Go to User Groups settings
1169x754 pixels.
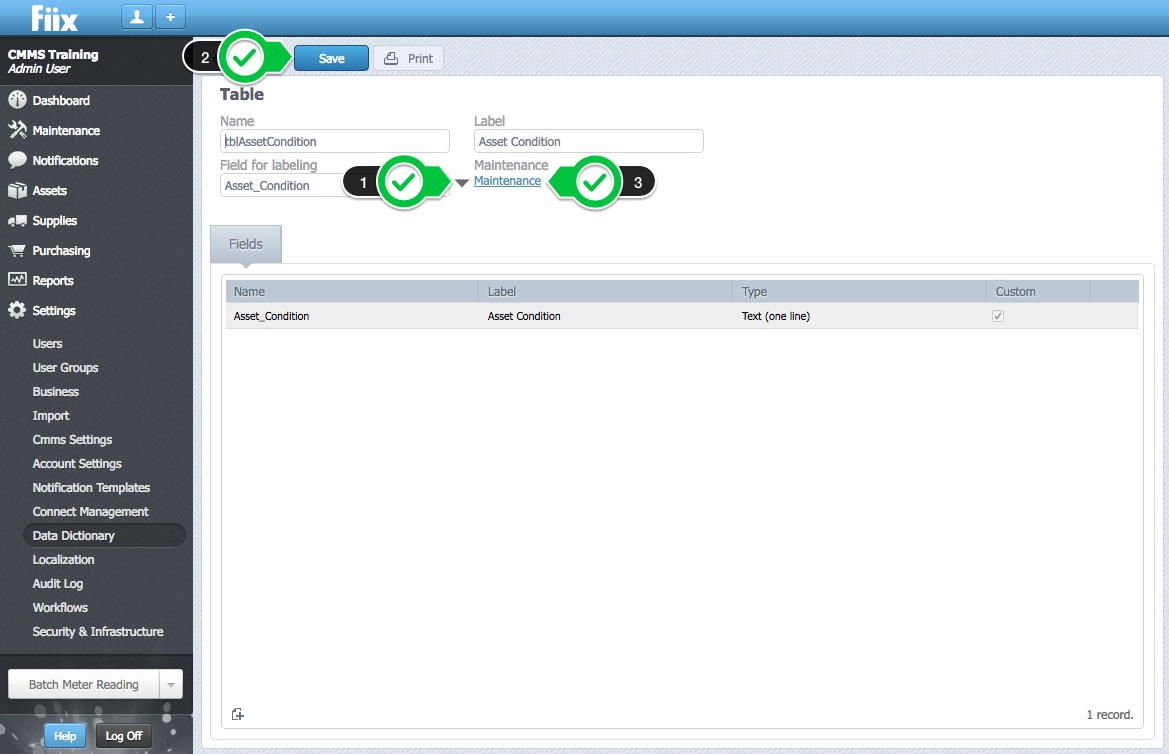(66, 368)
